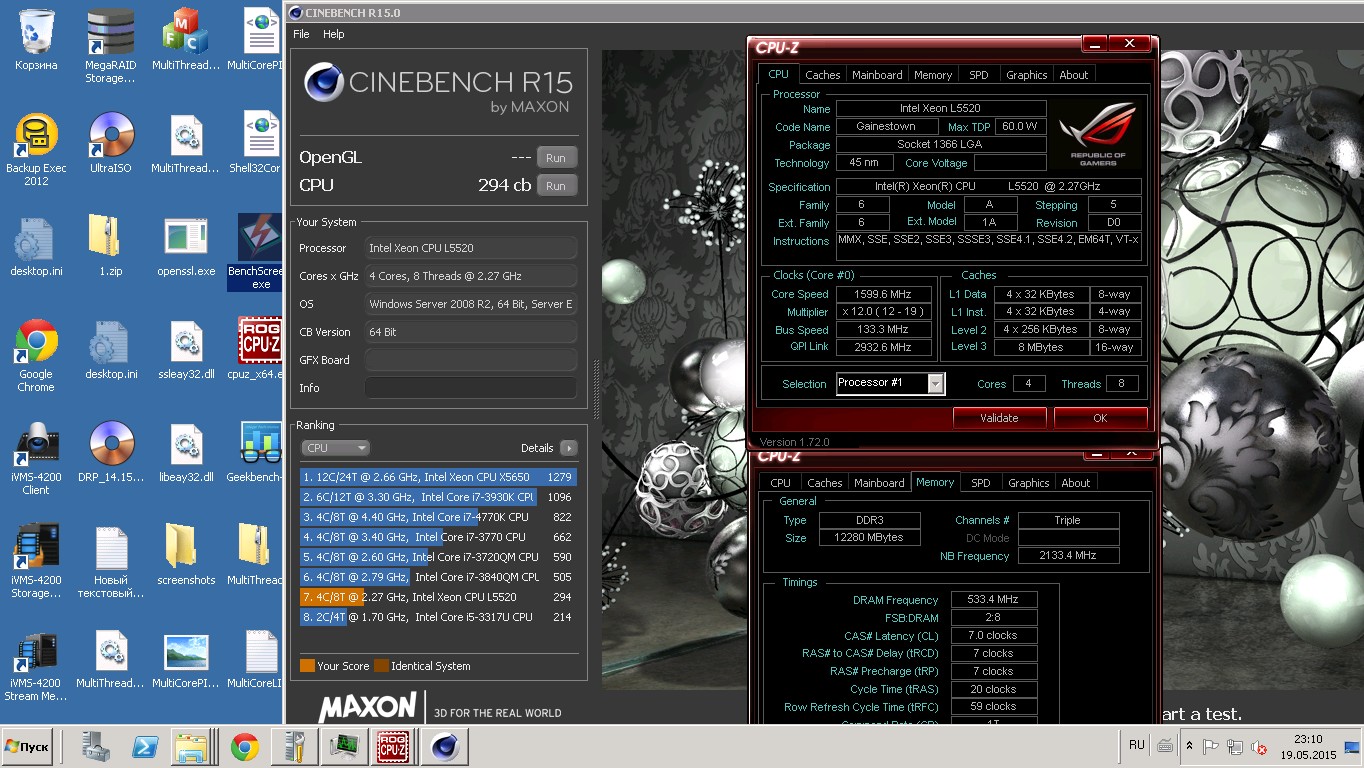Open Processor #1 selection dropdown

tap(890, 383)
